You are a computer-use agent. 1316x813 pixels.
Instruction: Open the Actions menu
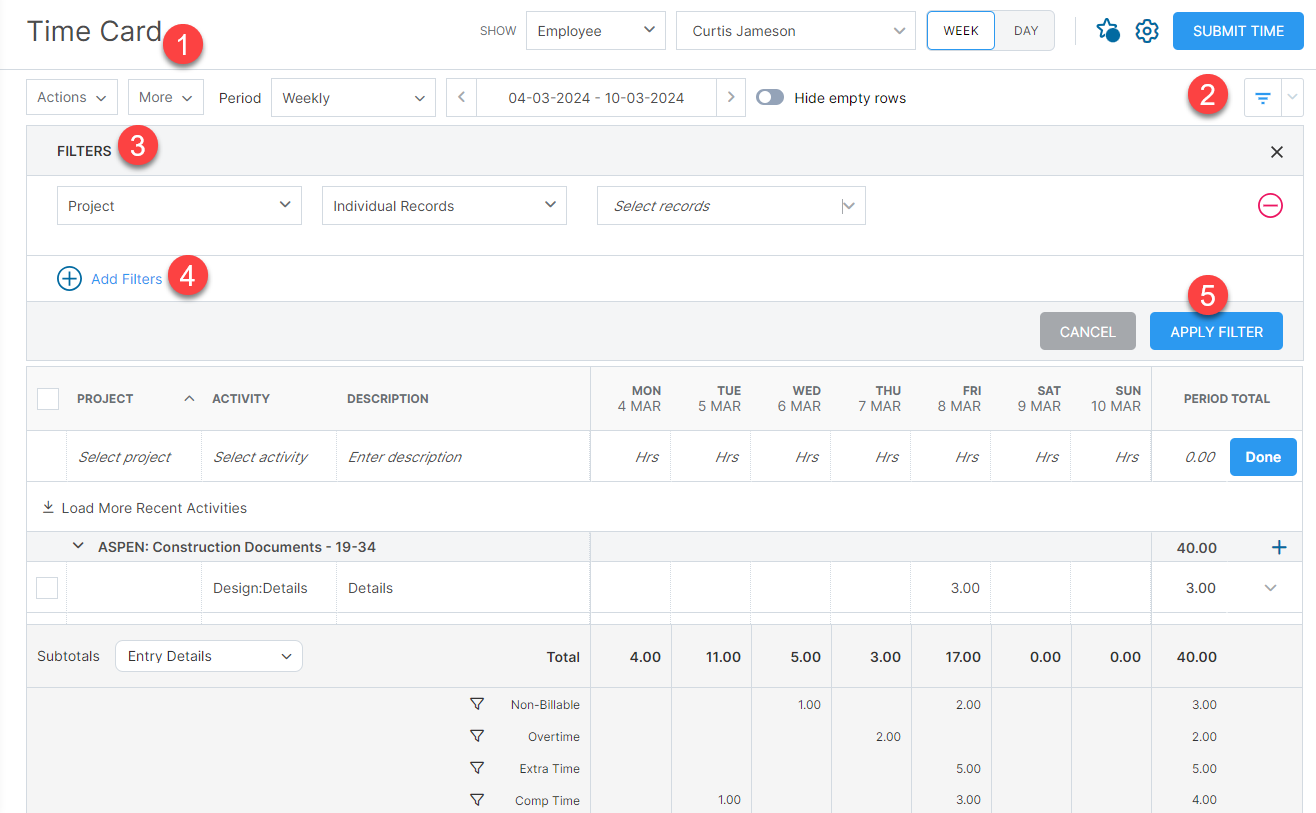(x=72, y=98)
